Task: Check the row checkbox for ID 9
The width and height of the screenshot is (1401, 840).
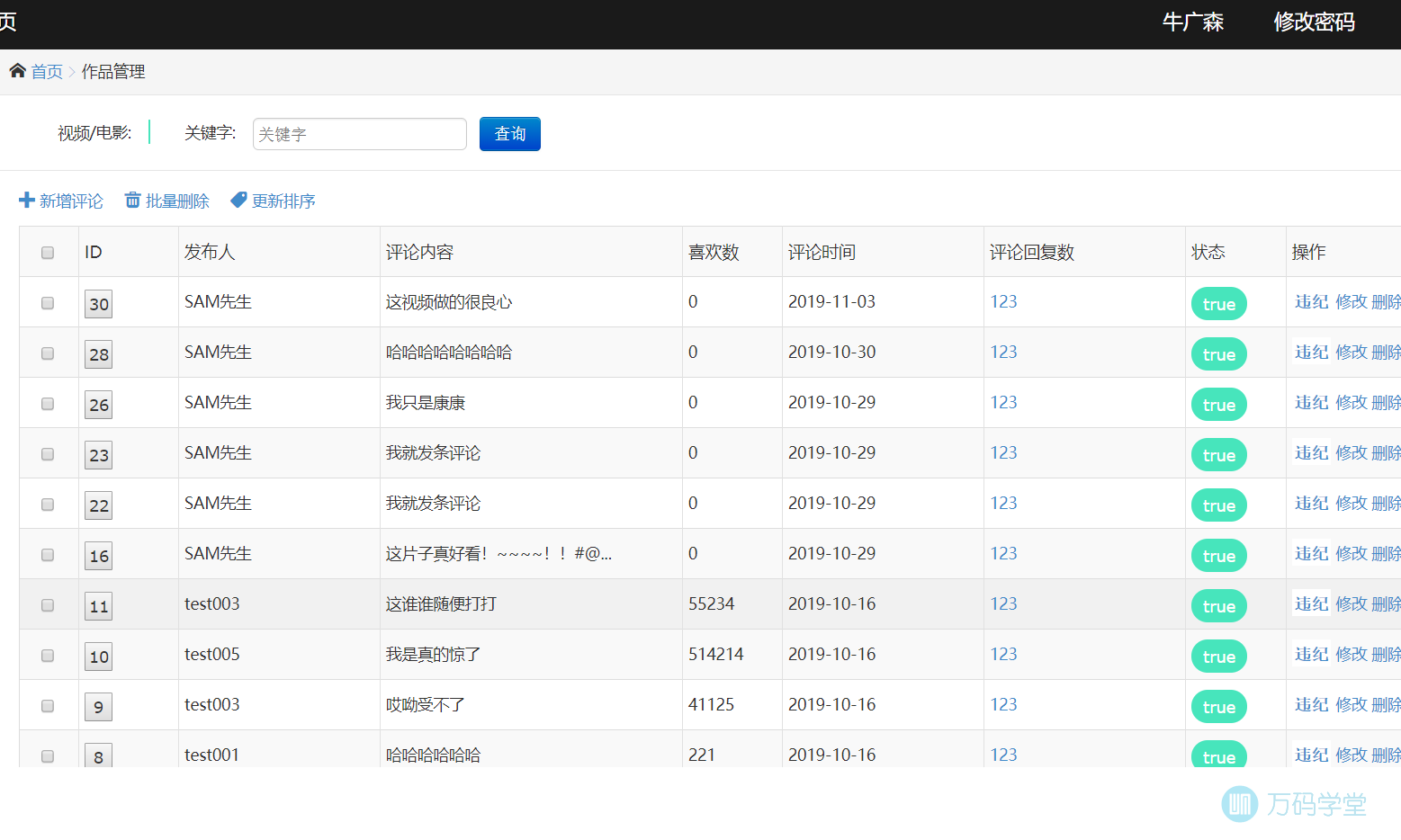Action: click(48, 706)
